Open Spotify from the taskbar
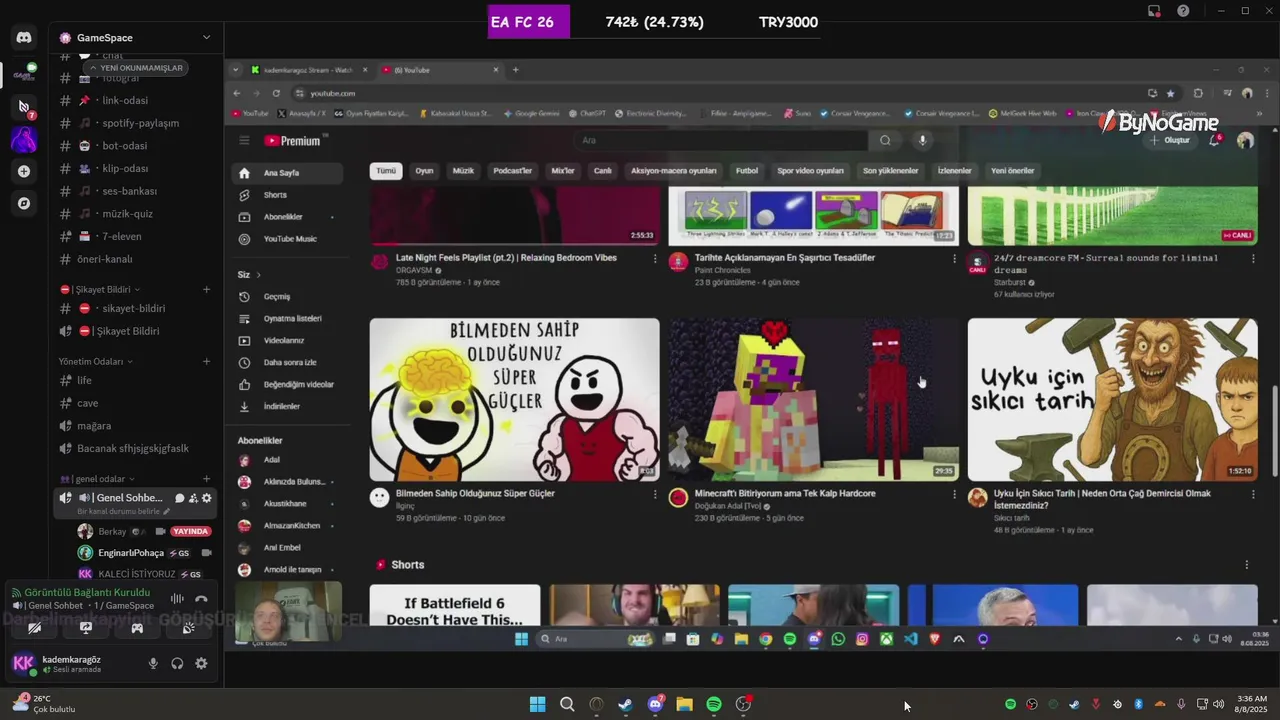Viewport: 1280px width, 720px height. point(714,704)
